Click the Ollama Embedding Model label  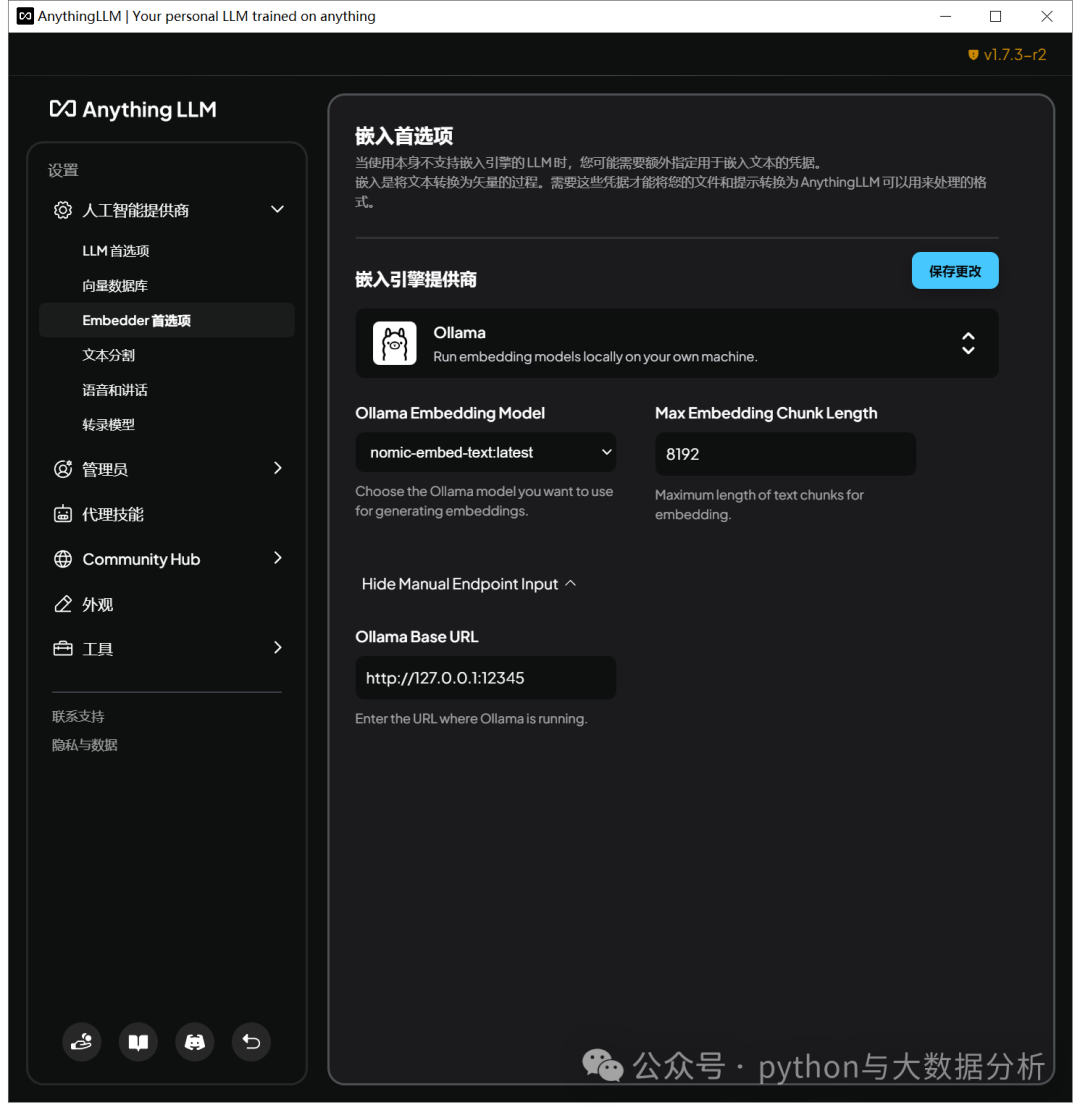(x=450, y=413)
